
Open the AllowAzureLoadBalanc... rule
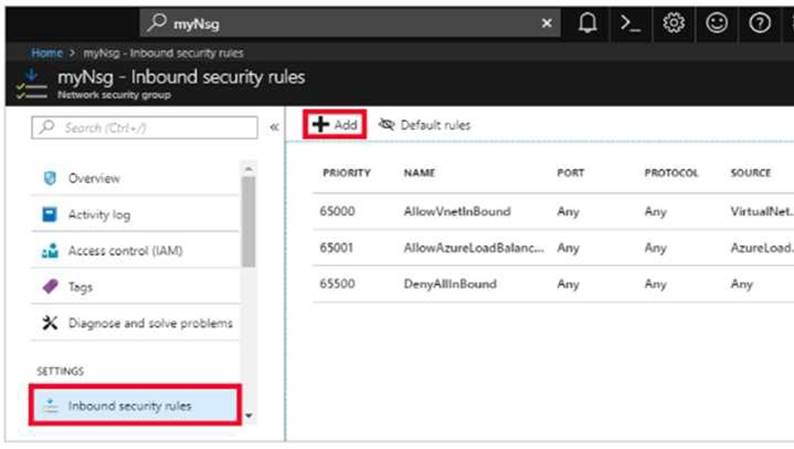pyautogui.click(x=473, y=248)
